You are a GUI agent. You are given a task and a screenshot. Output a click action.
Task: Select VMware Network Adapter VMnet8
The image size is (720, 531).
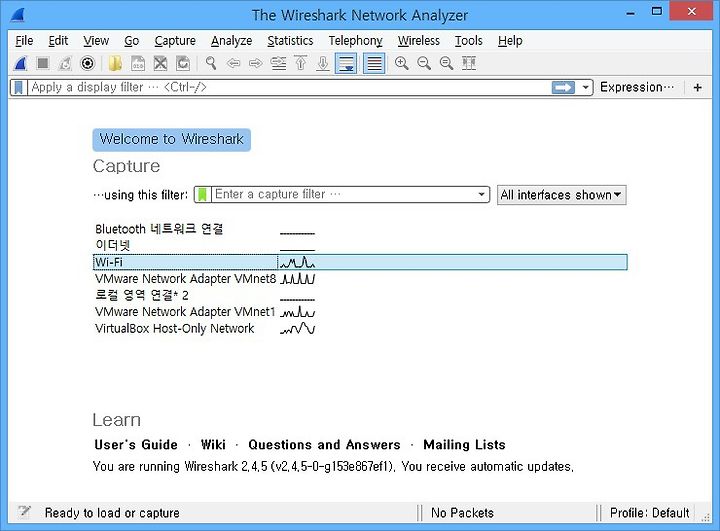[186, 278]
